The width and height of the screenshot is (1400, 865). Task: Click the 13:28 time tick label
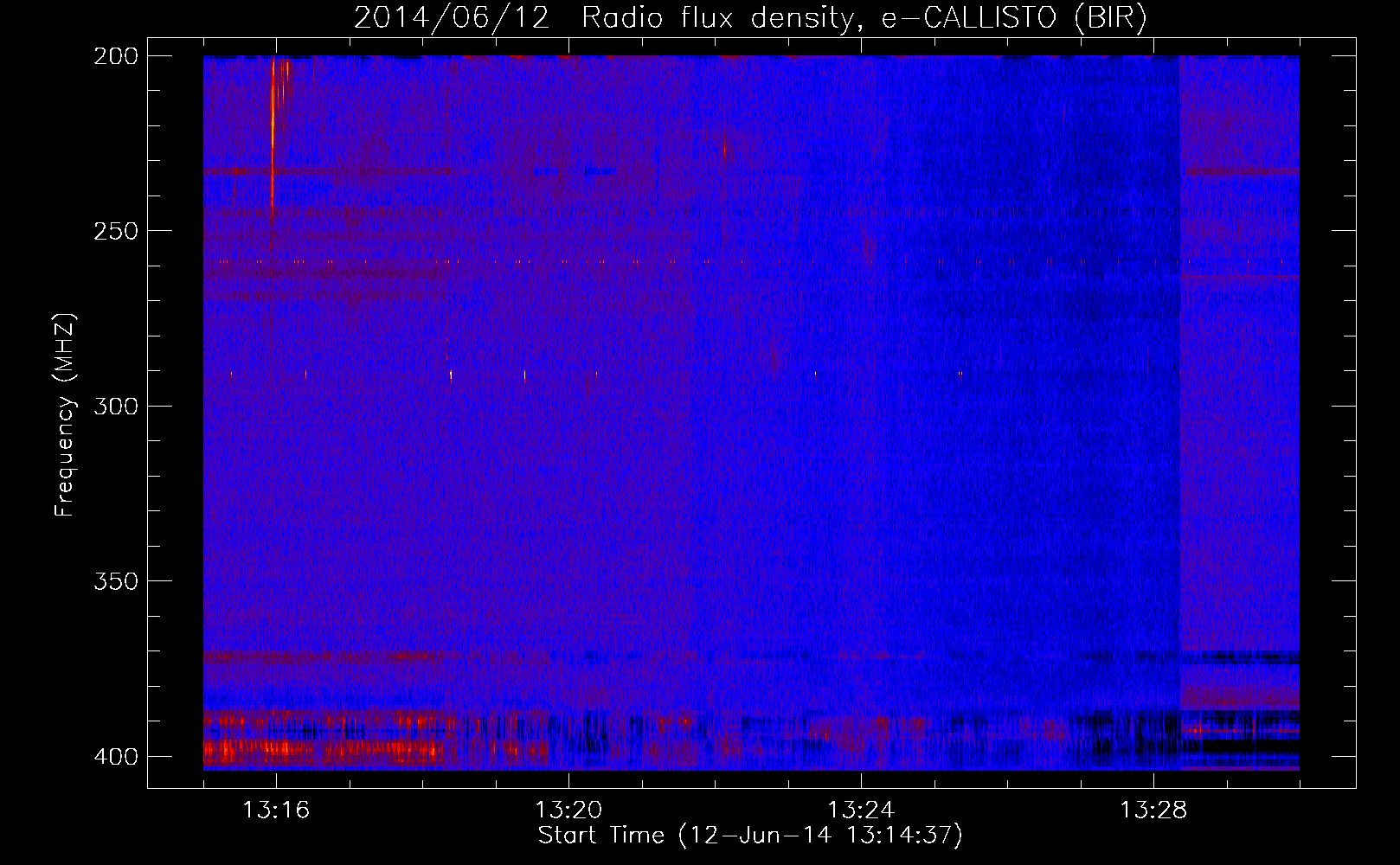tap(1153, 810)
